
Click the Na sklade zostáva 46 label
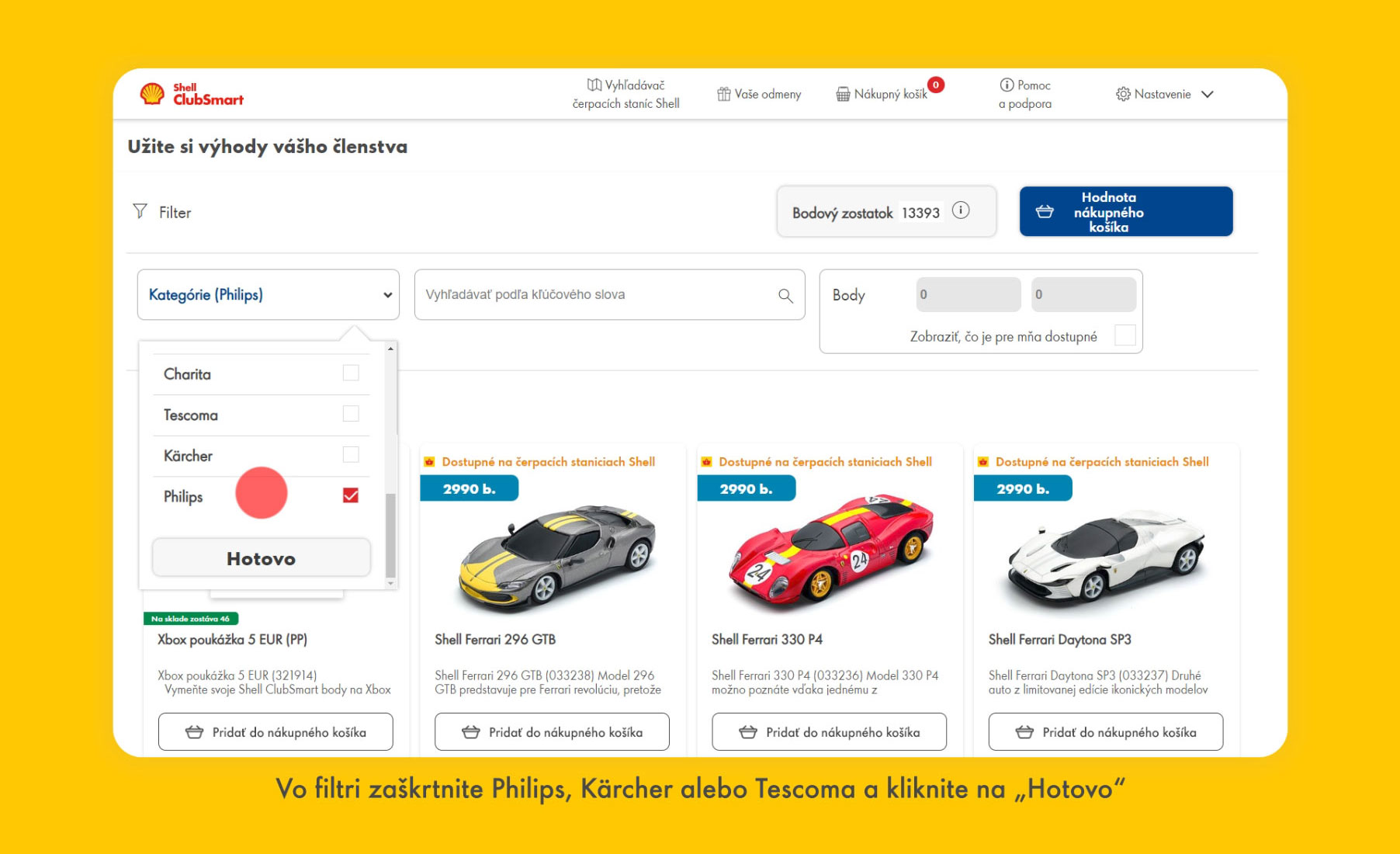click(x=191, y=619)
